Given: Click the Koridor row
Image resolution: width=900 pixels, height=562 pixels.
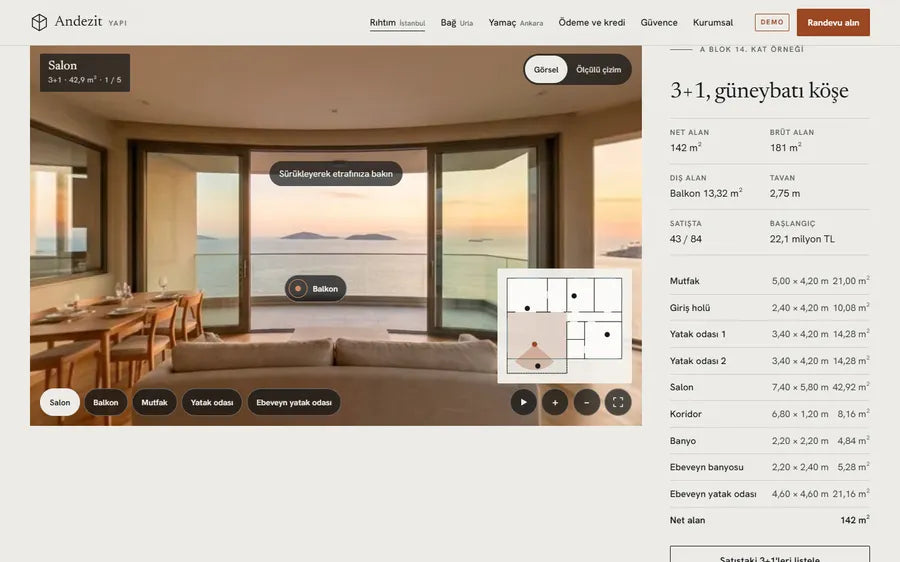Looking at the screenshot, I should (770, 414).
